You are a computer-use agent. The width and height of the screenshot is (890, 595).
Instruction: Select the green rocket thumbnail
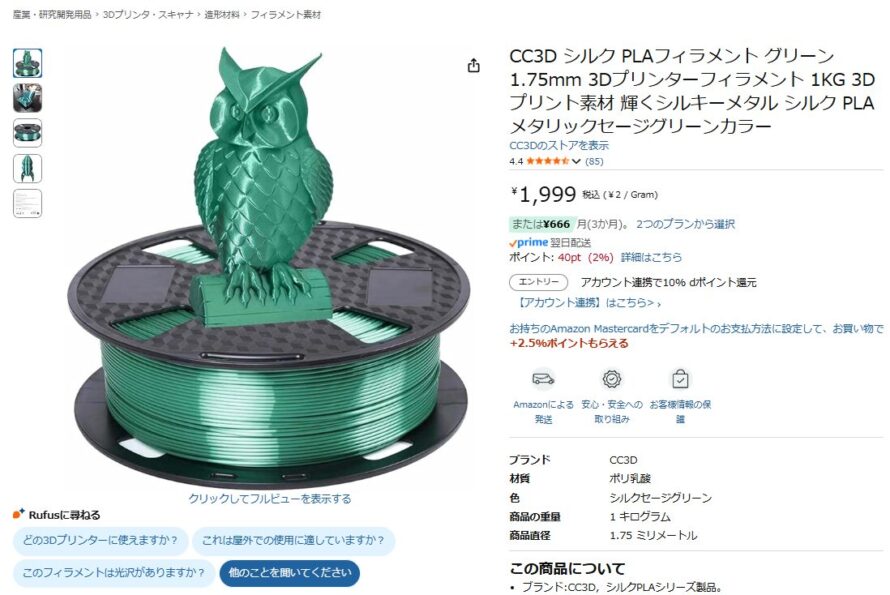(27, 169)
